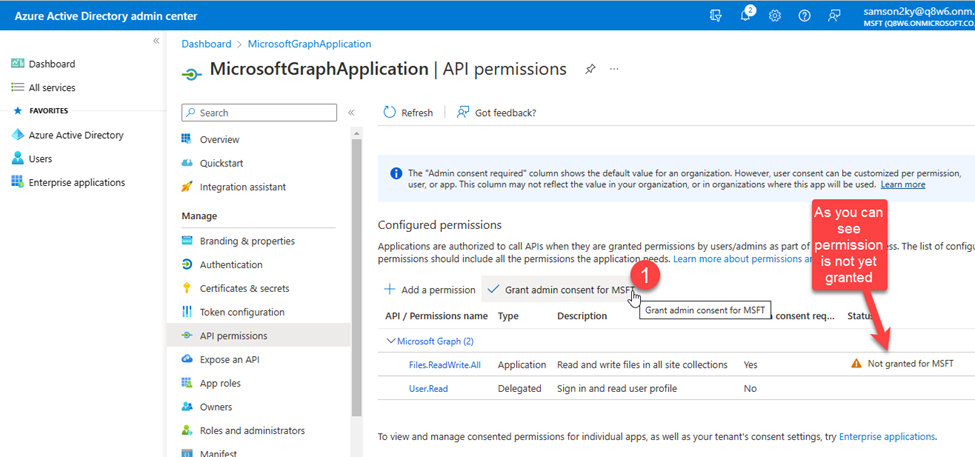
Task: Click the MicrosoftGraphApplication breadcrumb link
Action: point(309,44)
